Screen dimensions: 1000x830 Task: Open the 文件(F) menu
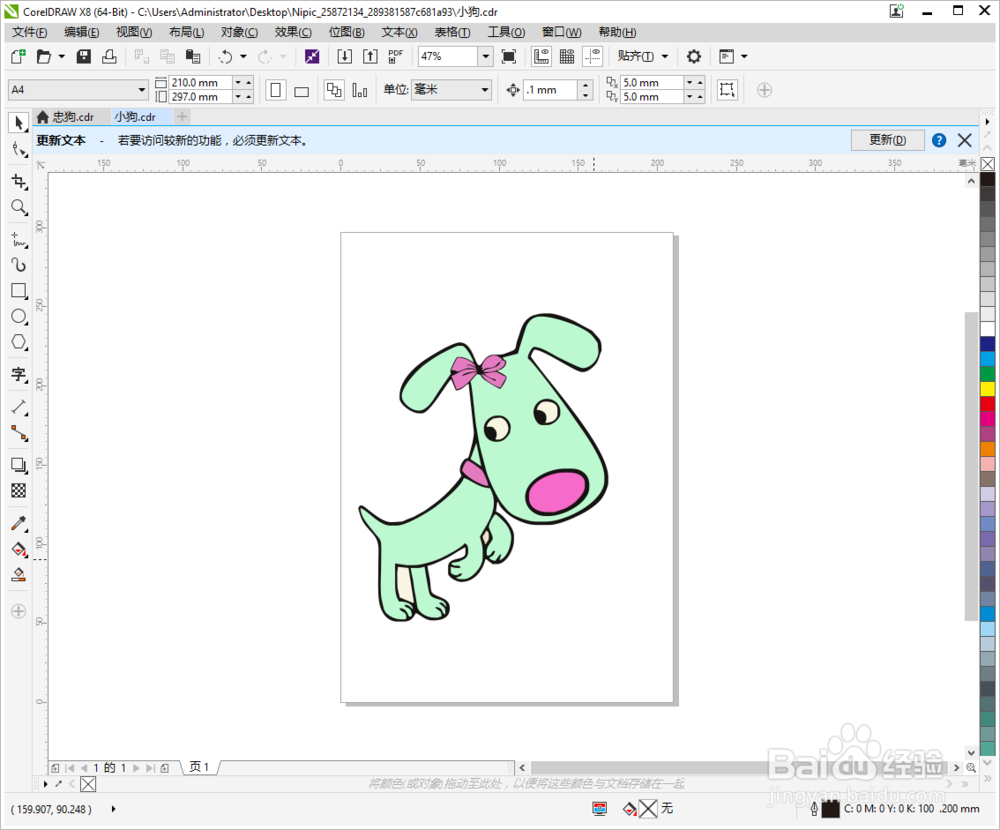click(x=29, y=33)
